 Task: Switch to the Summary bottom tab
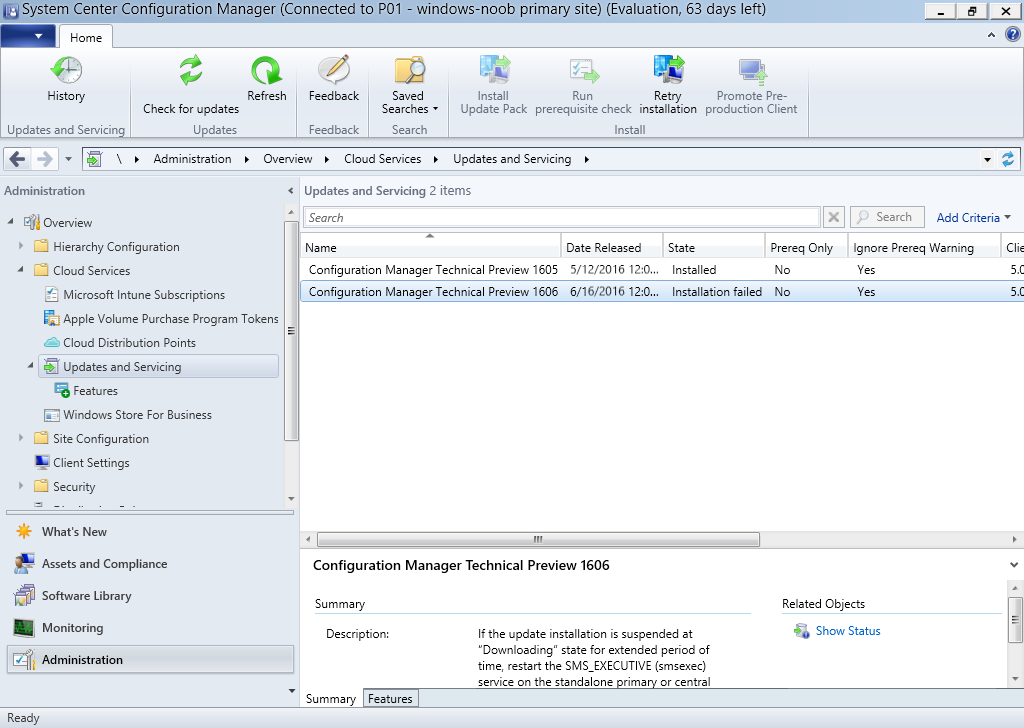tap(330, 699)
